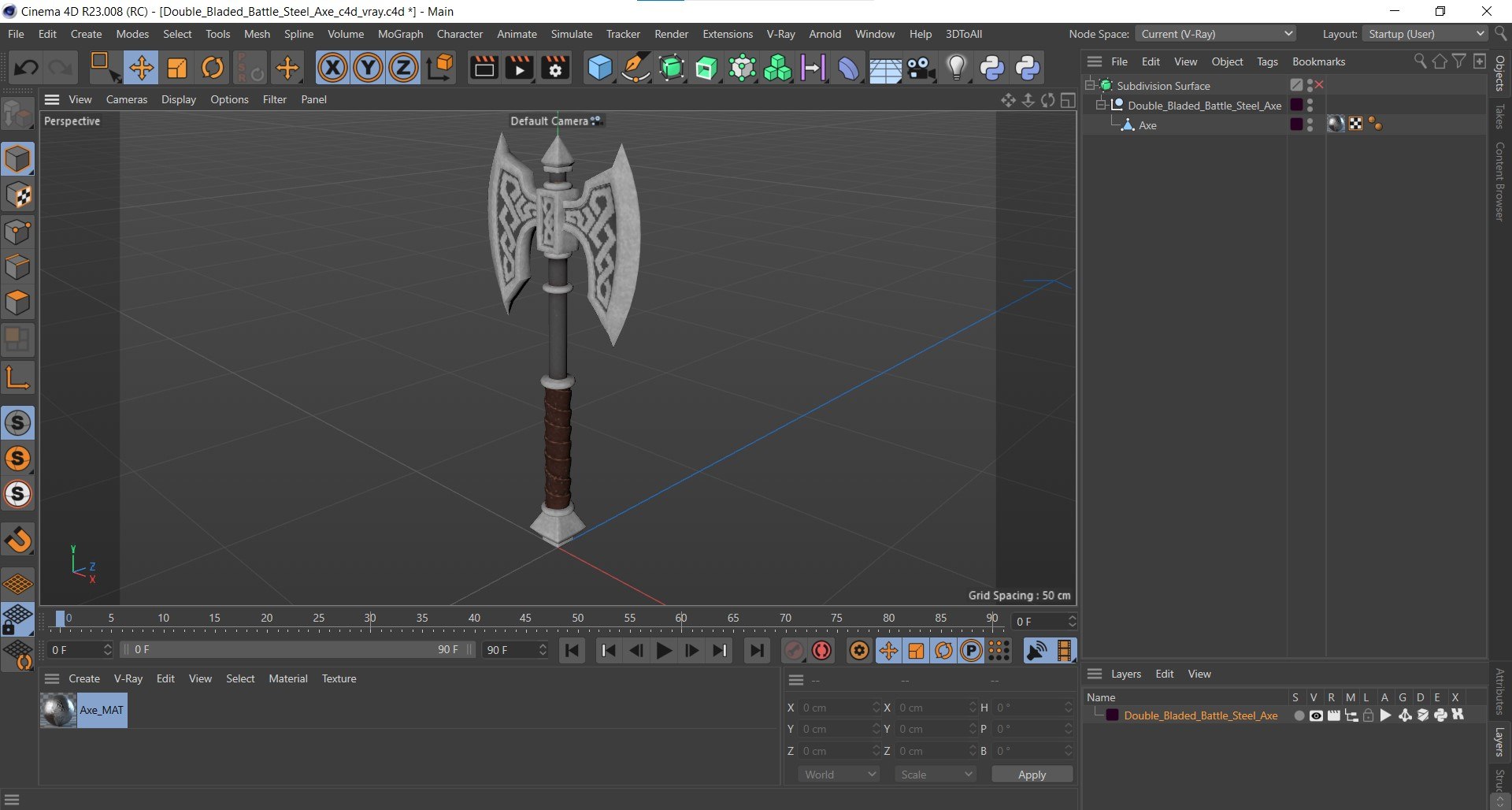The image size is (1512, 810).
Task: Click the layer color swatch of Double_Bladed_Battle_Steel_Axe
Action: [x=1112, y=715]
